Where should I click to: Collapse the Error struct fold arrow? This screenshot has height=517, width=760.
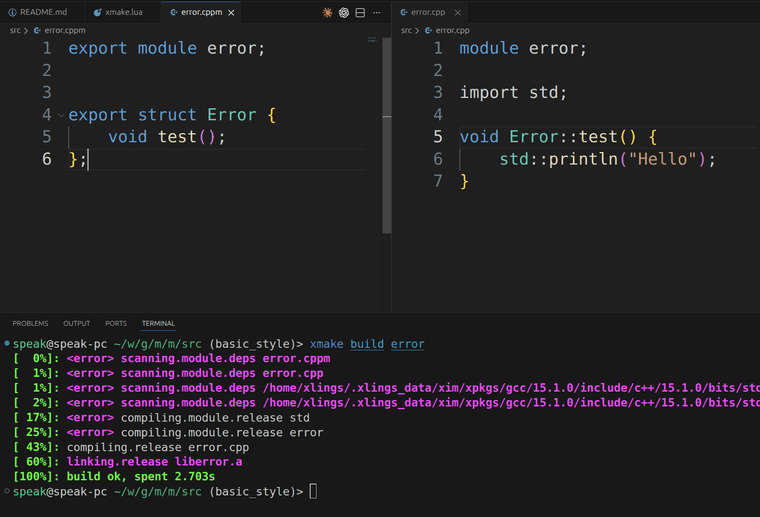[60, 115]
